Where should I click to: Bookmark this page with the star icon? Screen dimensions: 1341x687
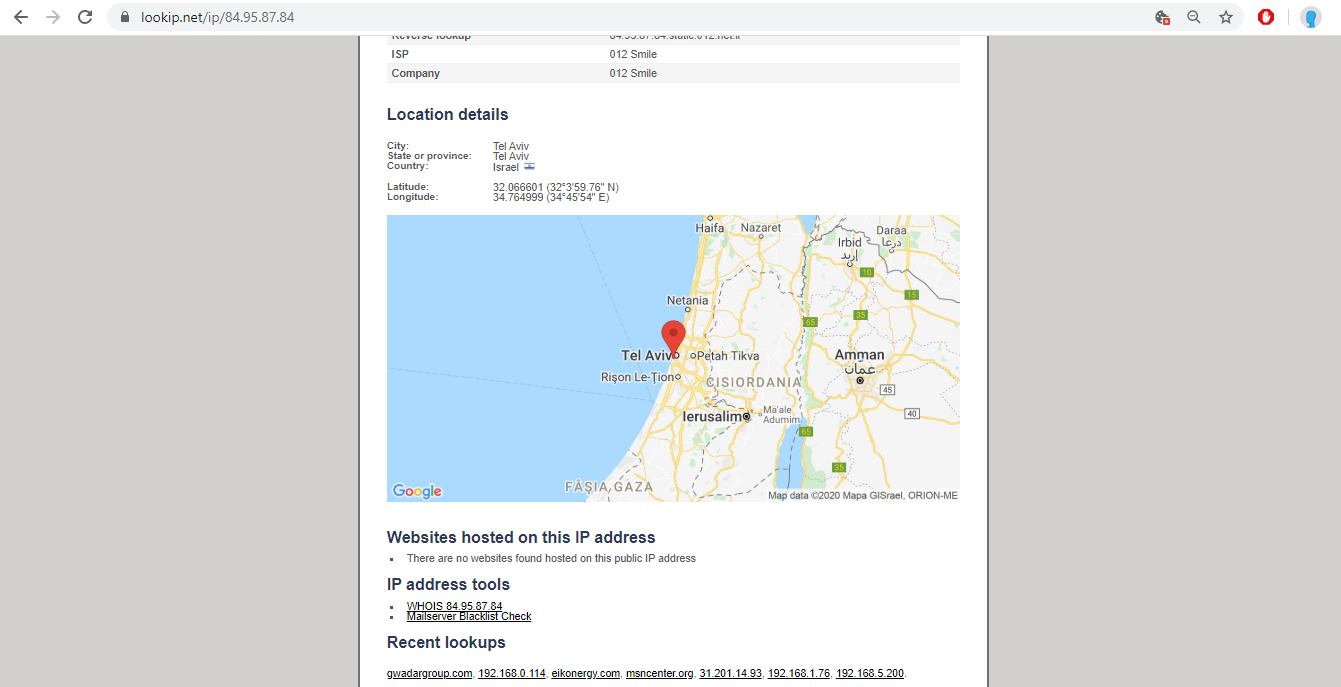point(1225,17)
